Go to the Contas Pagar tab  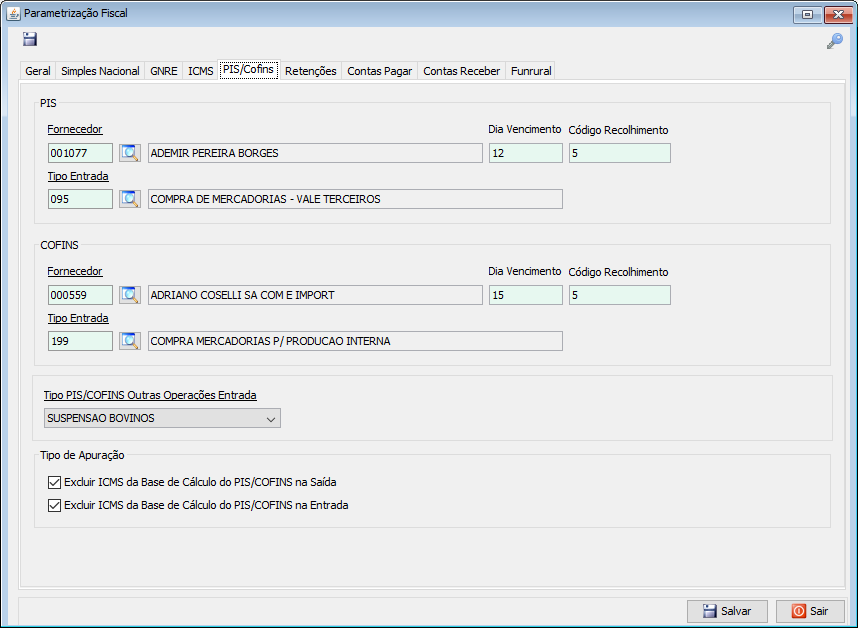click(x=379, y=72)
